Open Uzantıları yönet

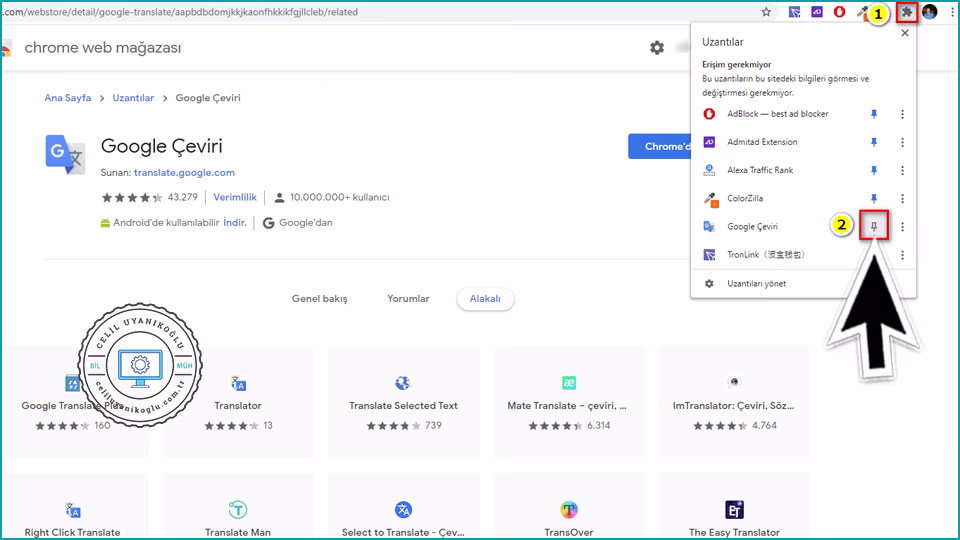[x=757, y=283]
